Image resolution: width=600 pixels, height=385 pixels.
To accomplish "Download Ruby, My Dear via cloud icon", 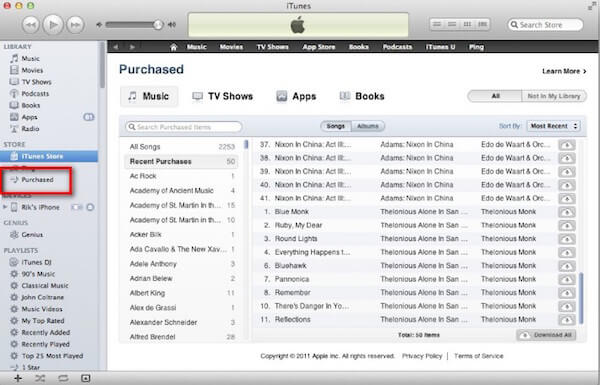I will pos(567,226).
